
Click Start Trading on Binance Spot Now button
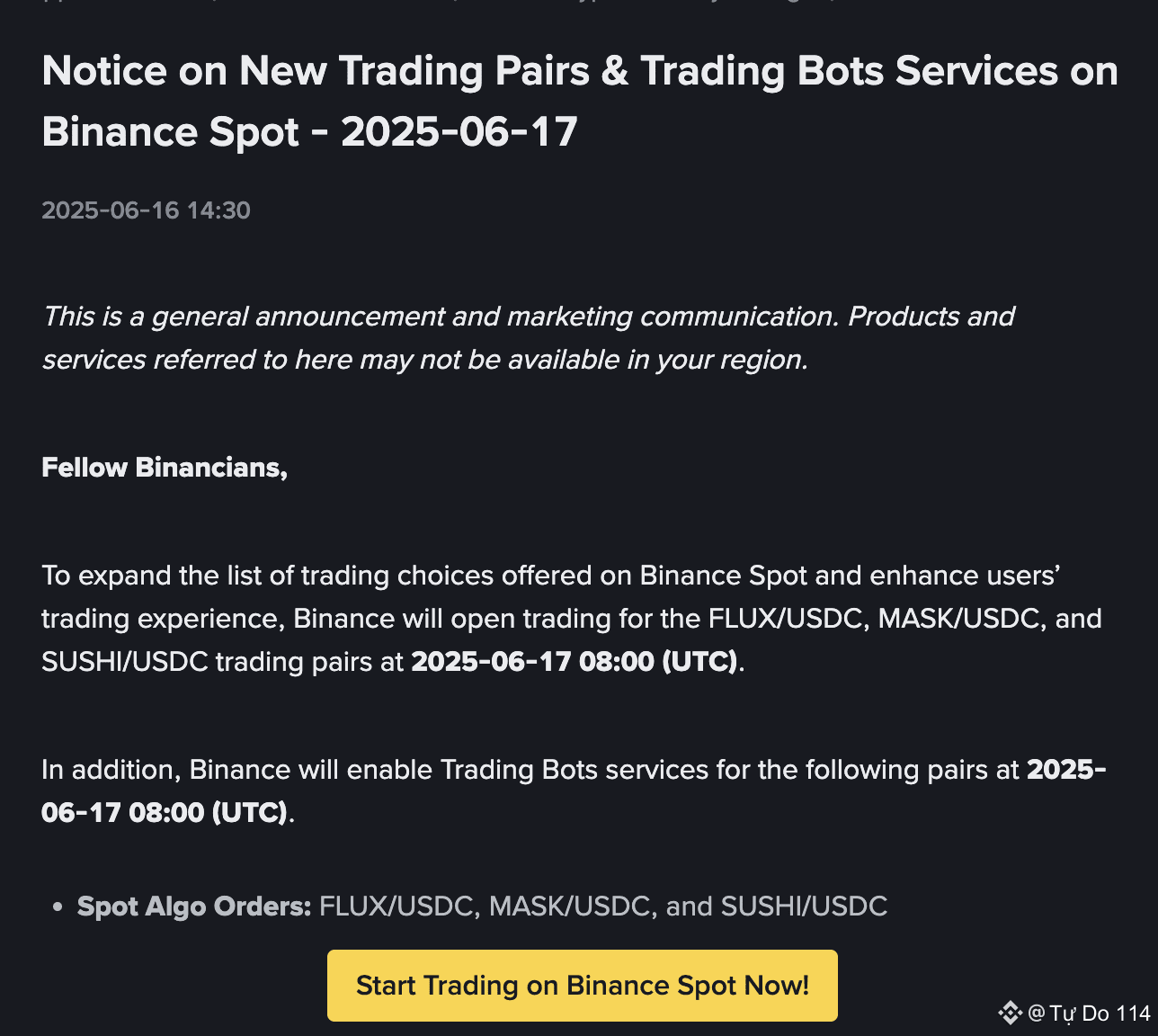point(583,986)
